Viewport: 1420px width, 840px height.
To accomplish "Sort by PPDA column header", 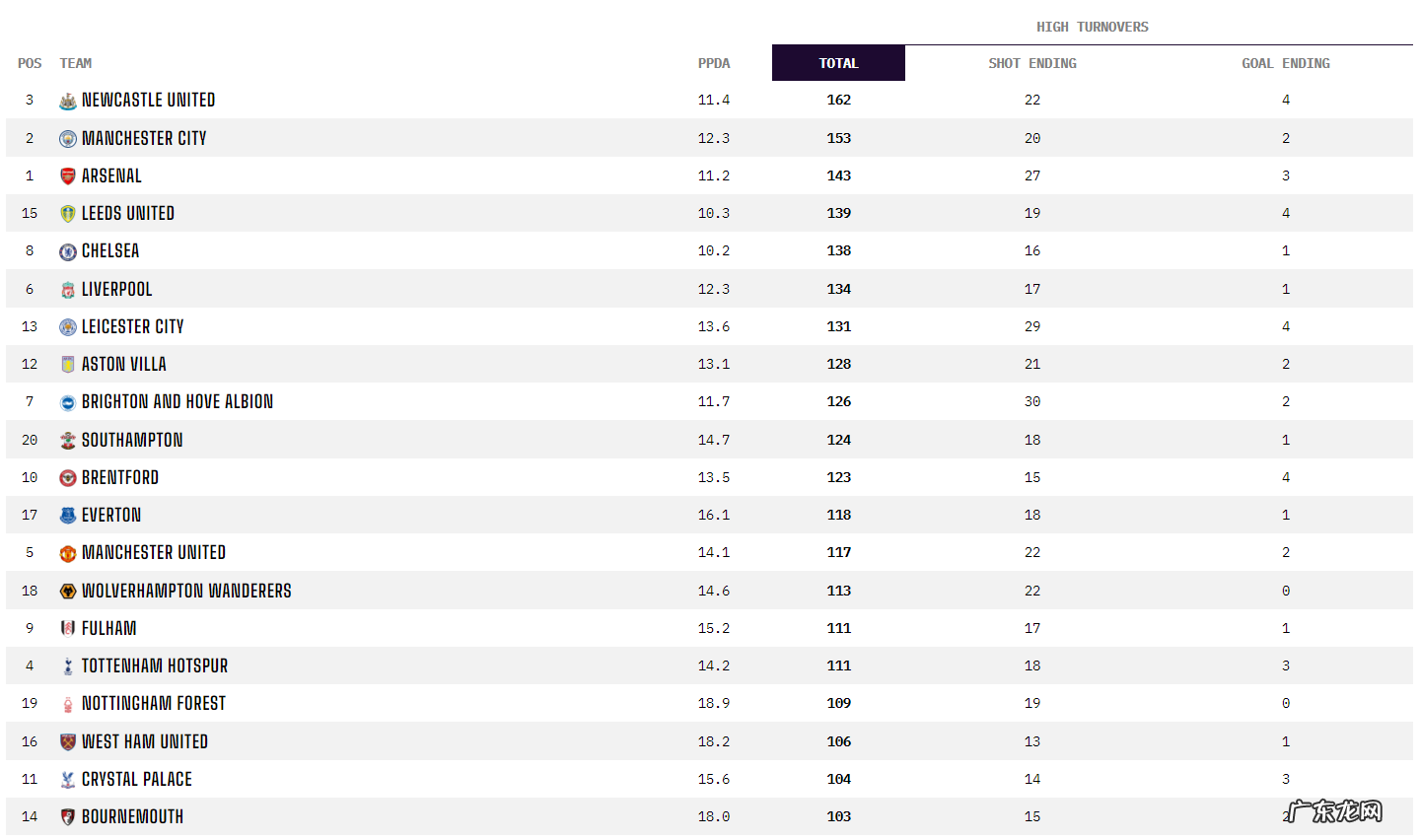I will 714,63.
